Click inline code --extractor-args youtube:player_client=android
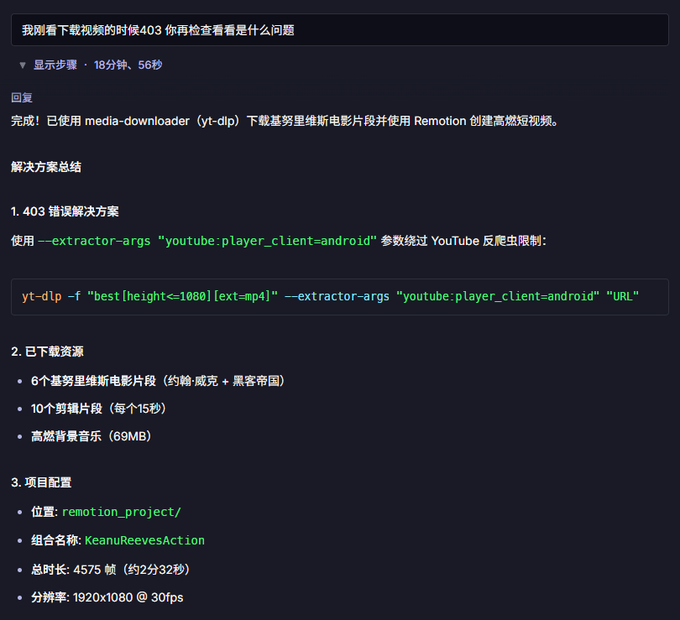Image resolution: width=680 pixels, height=620 pixels. (x=207, y=241)
